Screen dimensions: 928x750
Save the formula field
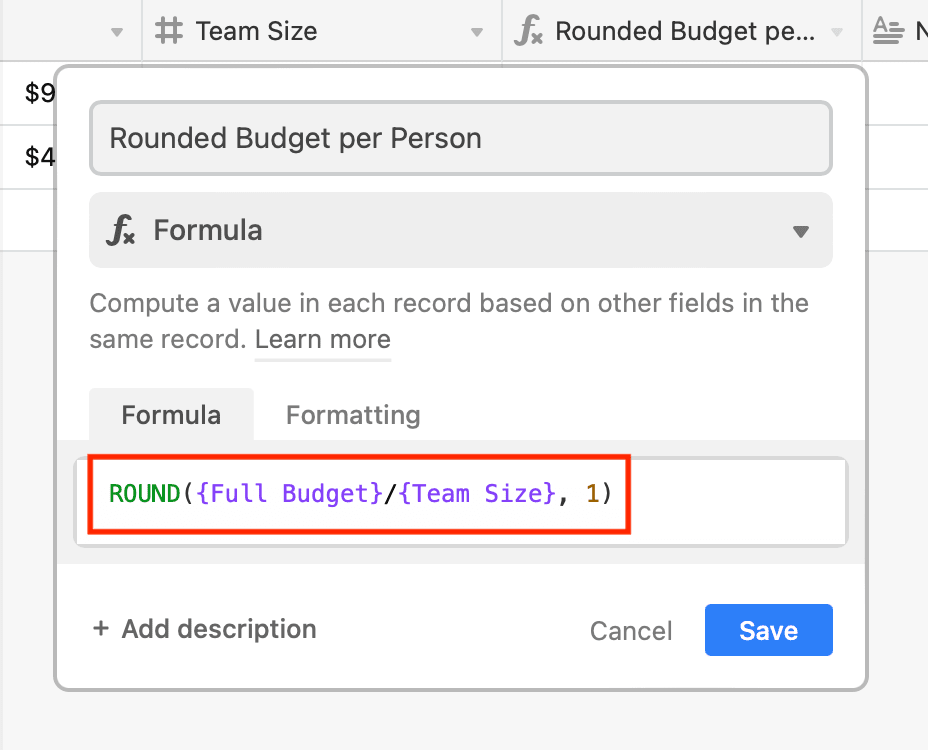coord(768,630)
